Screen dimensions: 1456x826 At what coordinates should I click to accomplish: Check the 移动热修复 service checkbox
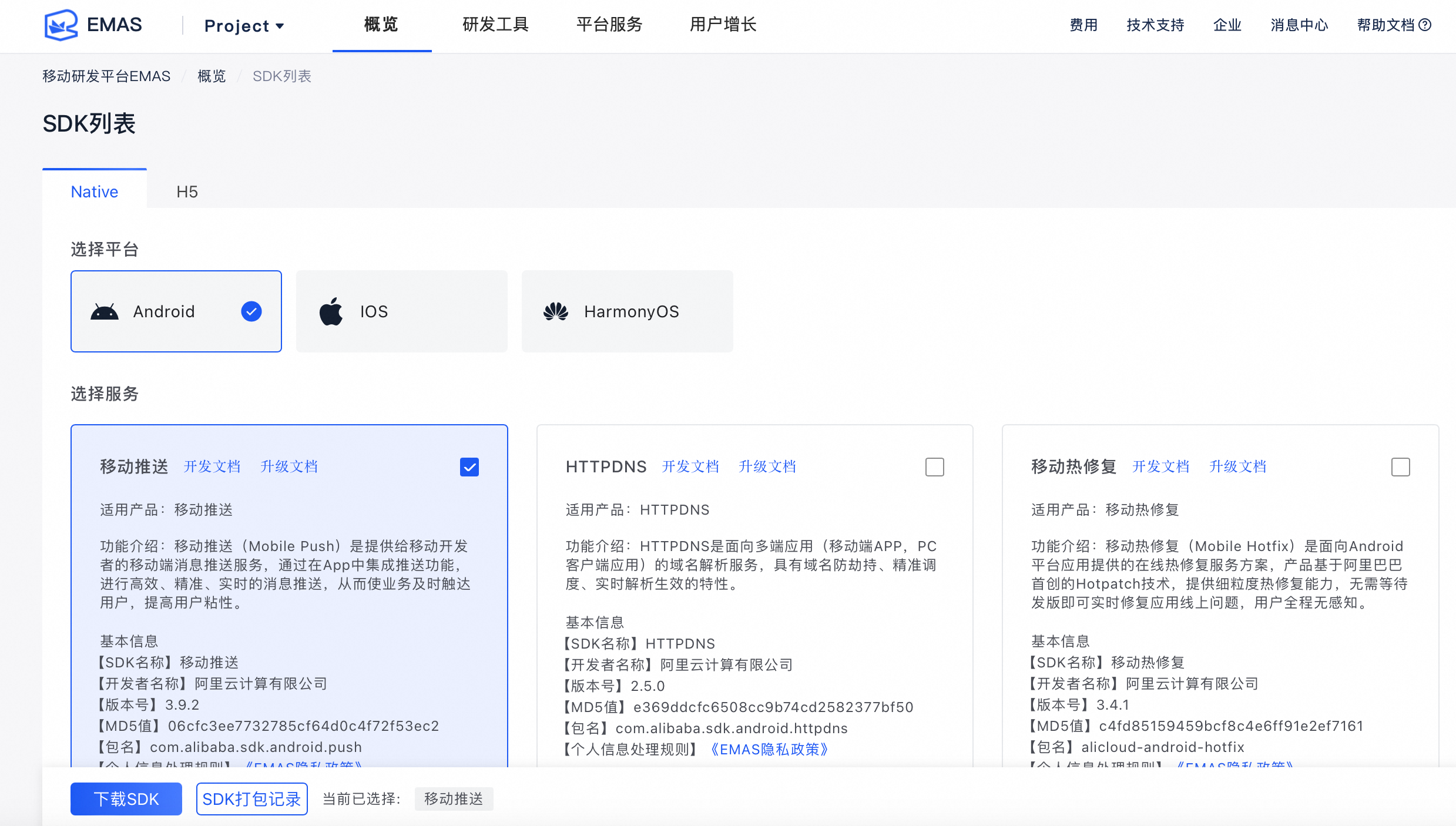click(1401, 467)
